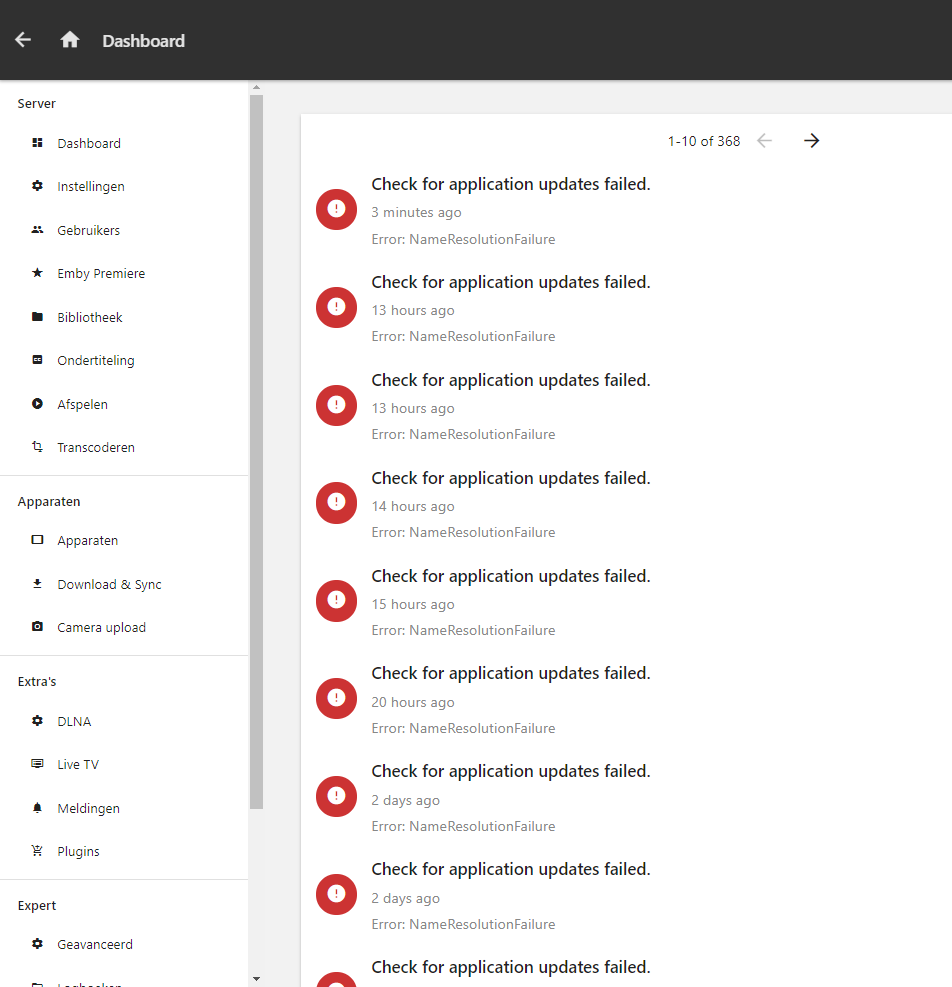This screenshot has width=952, height=987.
Task: Click the Meldingen bell icon
Action: click(x=37, y=808)
